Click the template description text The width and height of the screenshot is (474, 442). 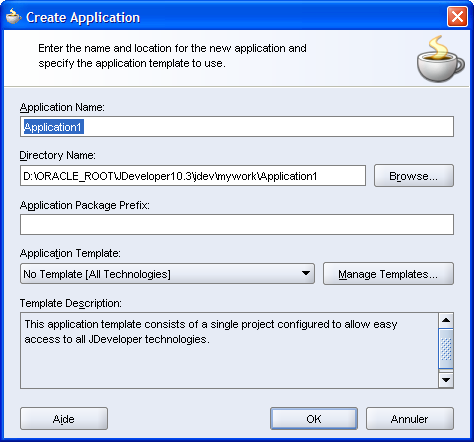[211, 332]
